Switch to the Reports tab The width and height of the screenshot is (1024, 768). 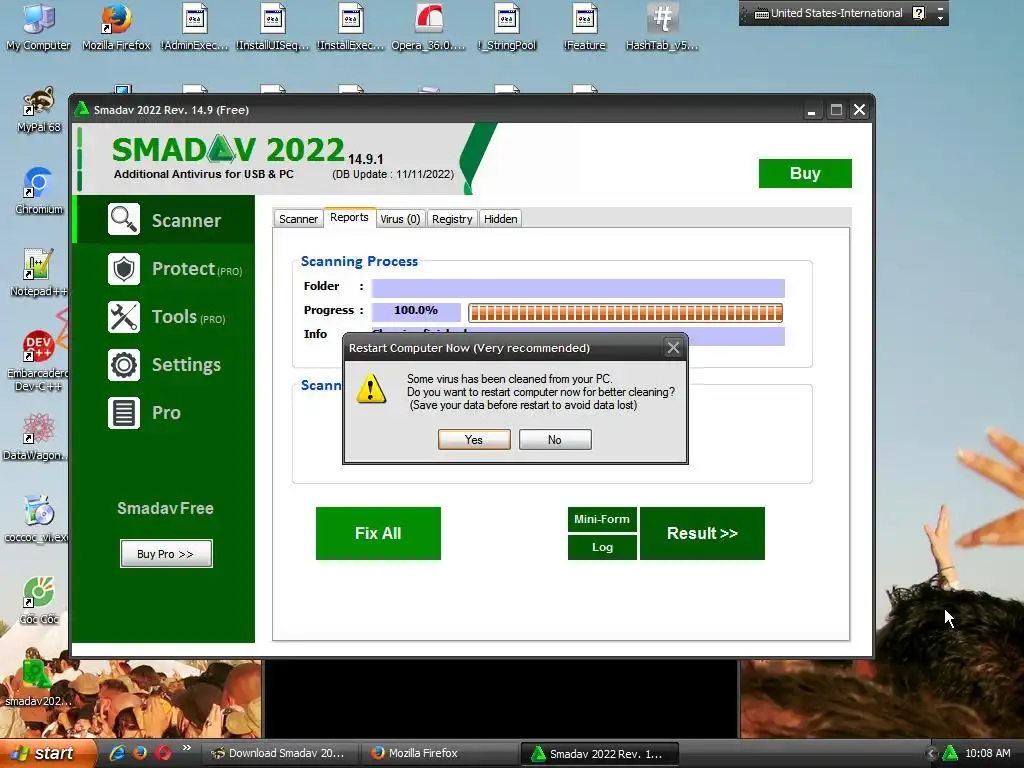click(x=349, y=217)
